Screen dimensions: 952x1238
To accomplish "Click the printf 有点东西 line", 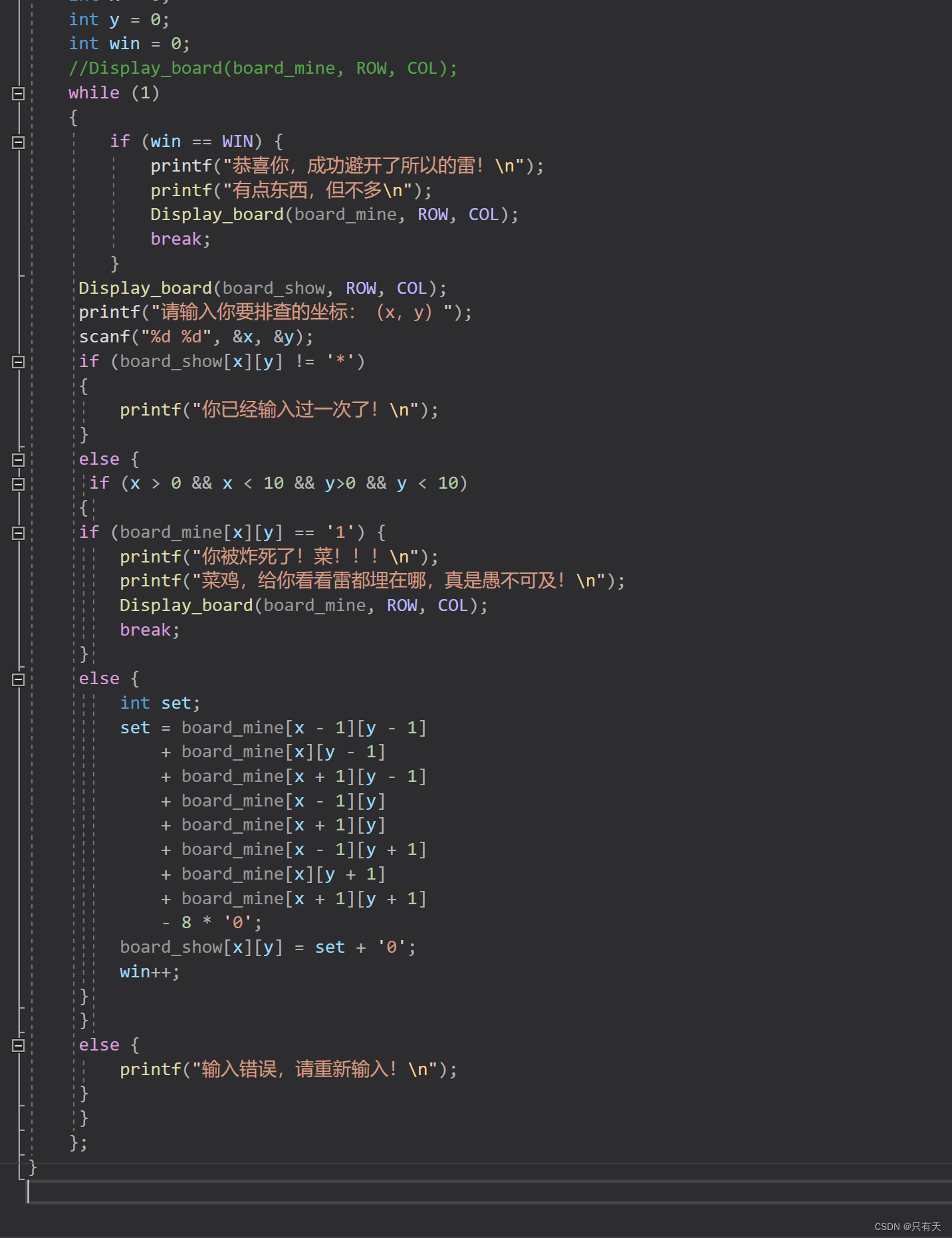I will [x=291, y=191].
